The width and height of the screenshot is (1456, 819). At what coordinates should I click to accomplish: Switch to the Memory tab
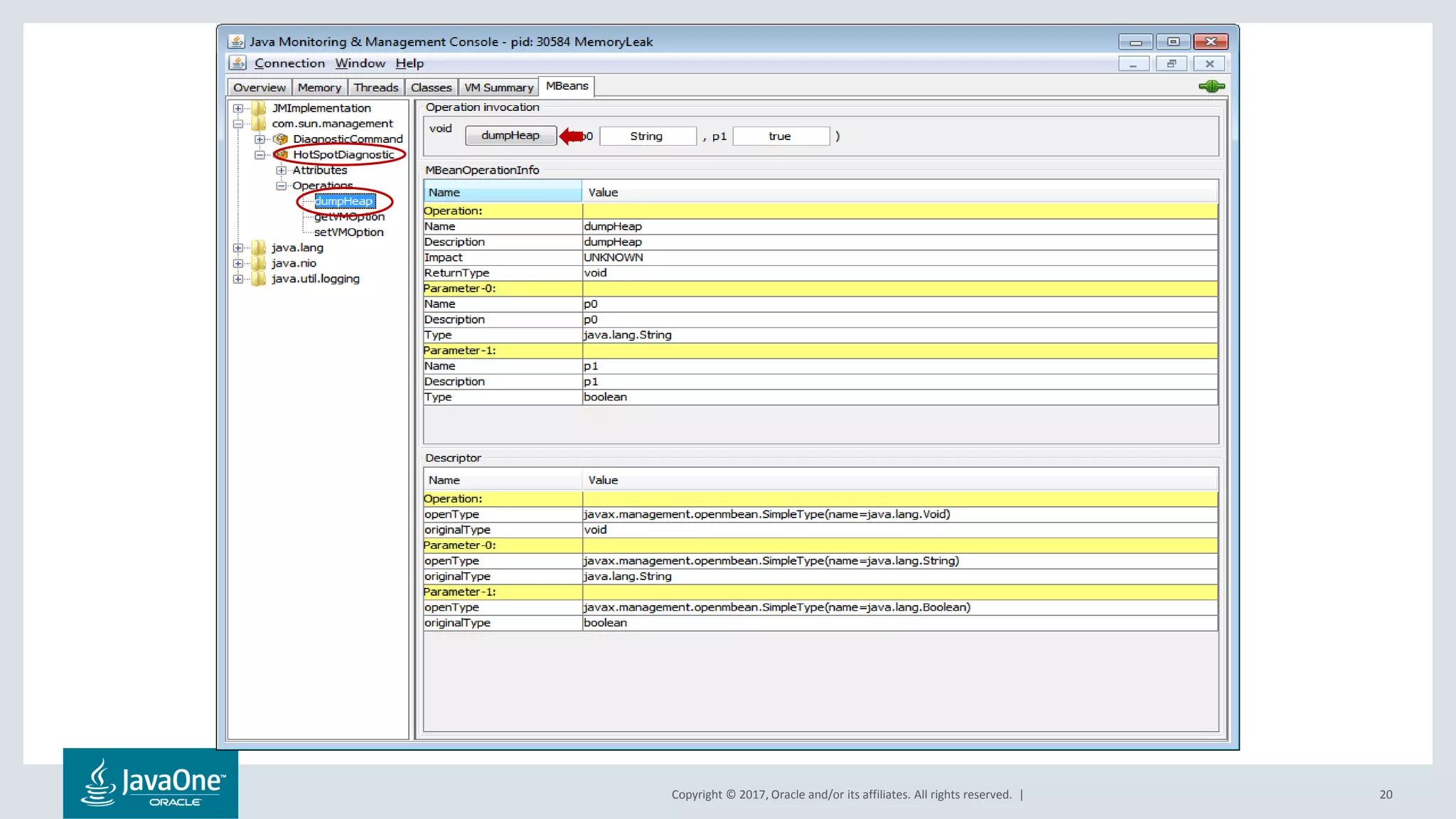point(319,87)
